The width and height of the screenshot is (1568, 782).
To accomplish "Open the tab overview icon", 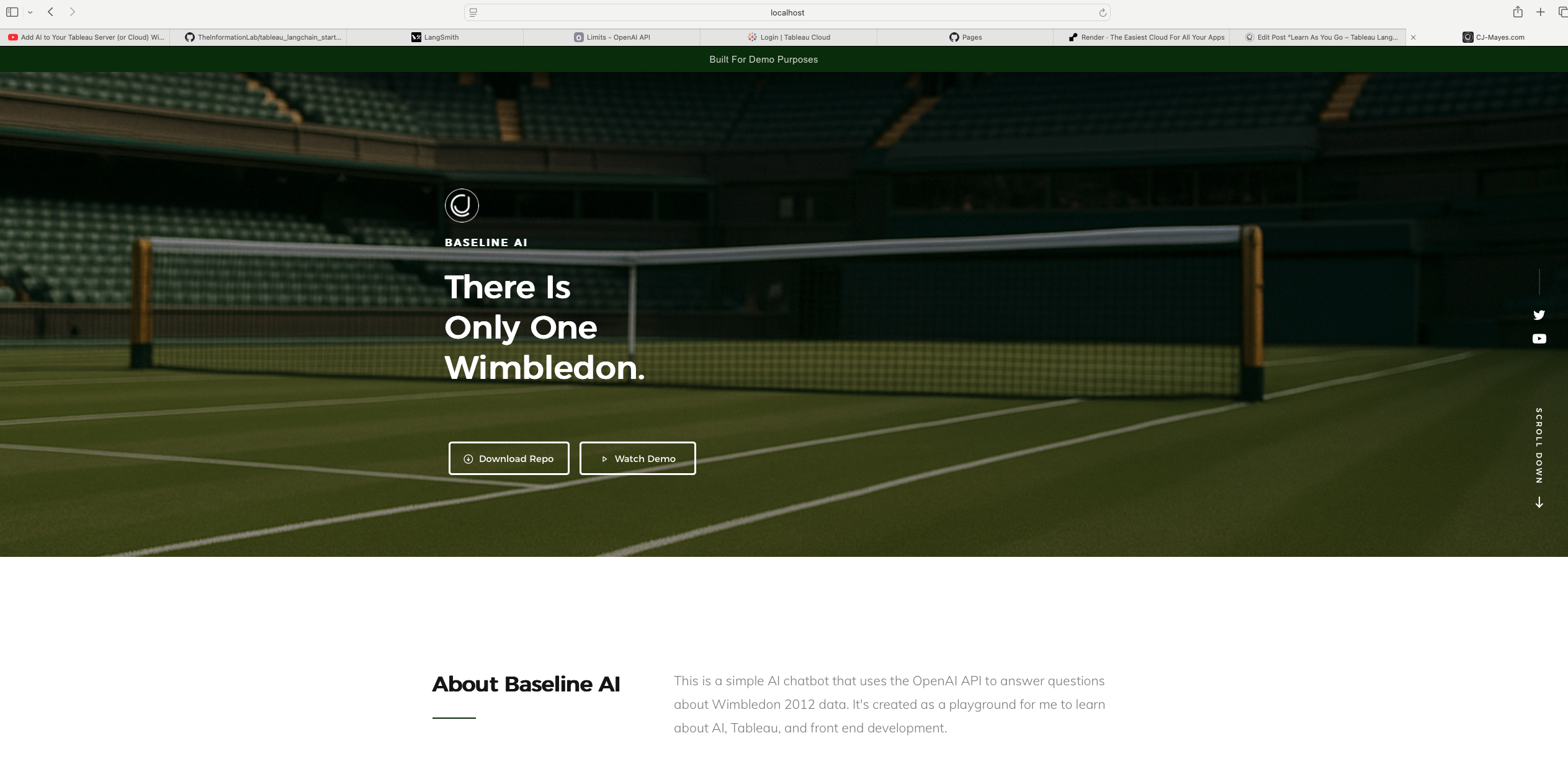I will click(1562, 12).
